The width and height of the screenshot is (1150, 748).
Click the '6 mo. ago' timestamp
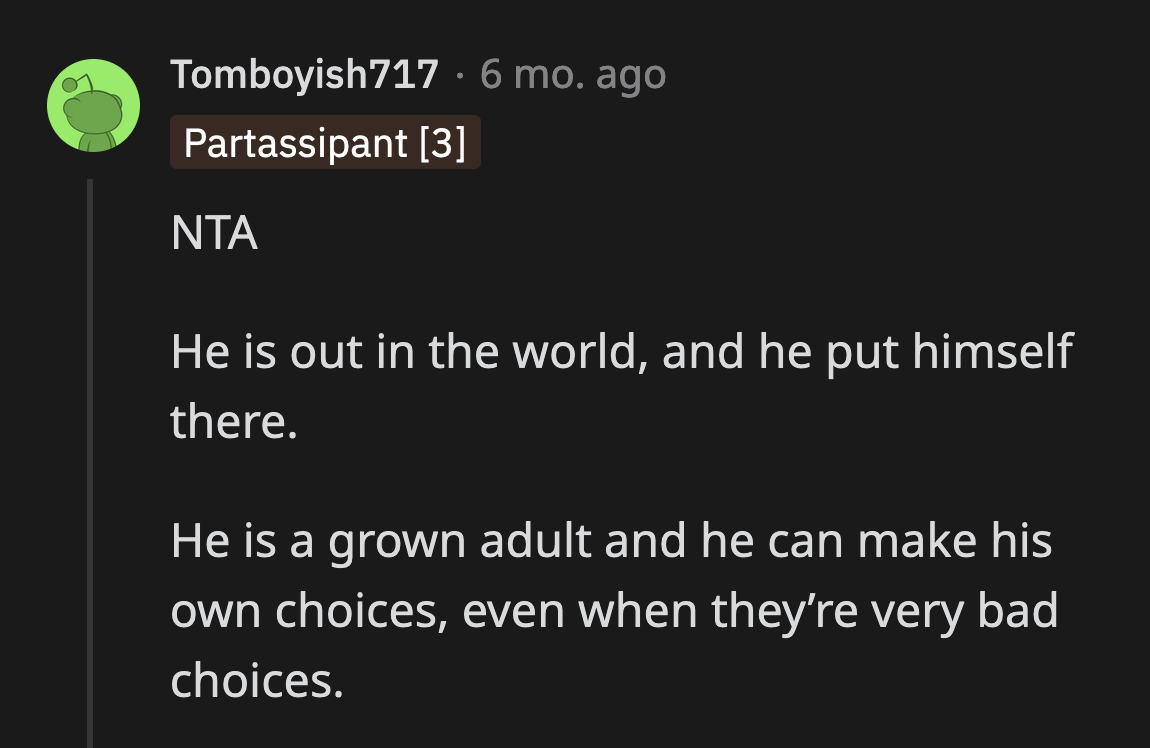[572, 75]
